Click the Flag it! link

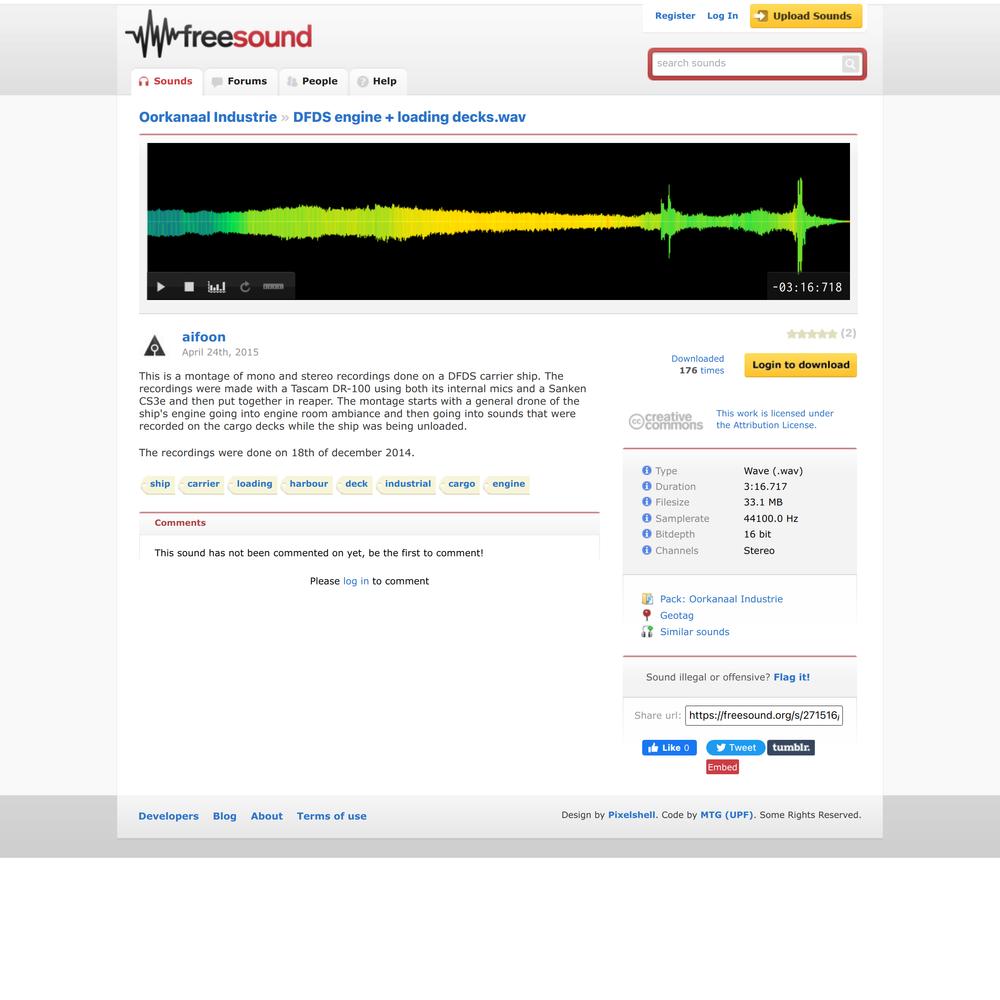pos(791,677)
